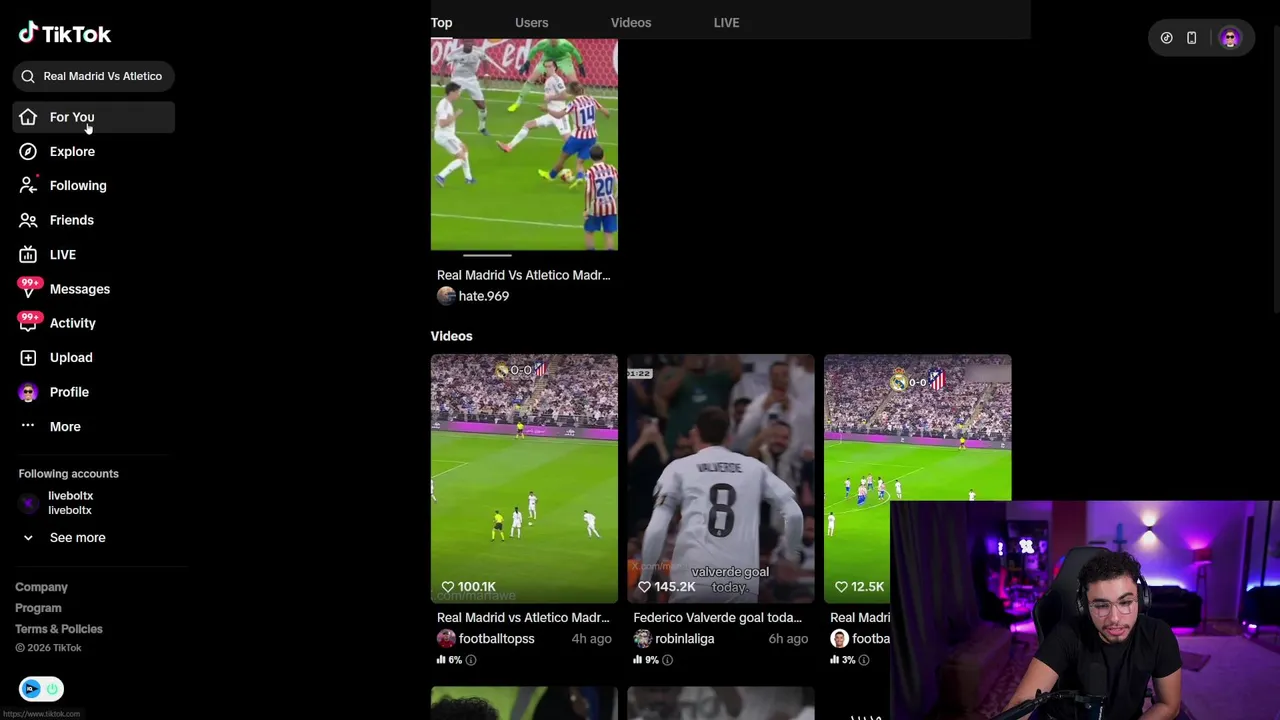The width and height of the screenshot is (1280, 720).
Task: Click the Videos section heading
Action: [451, 336]
